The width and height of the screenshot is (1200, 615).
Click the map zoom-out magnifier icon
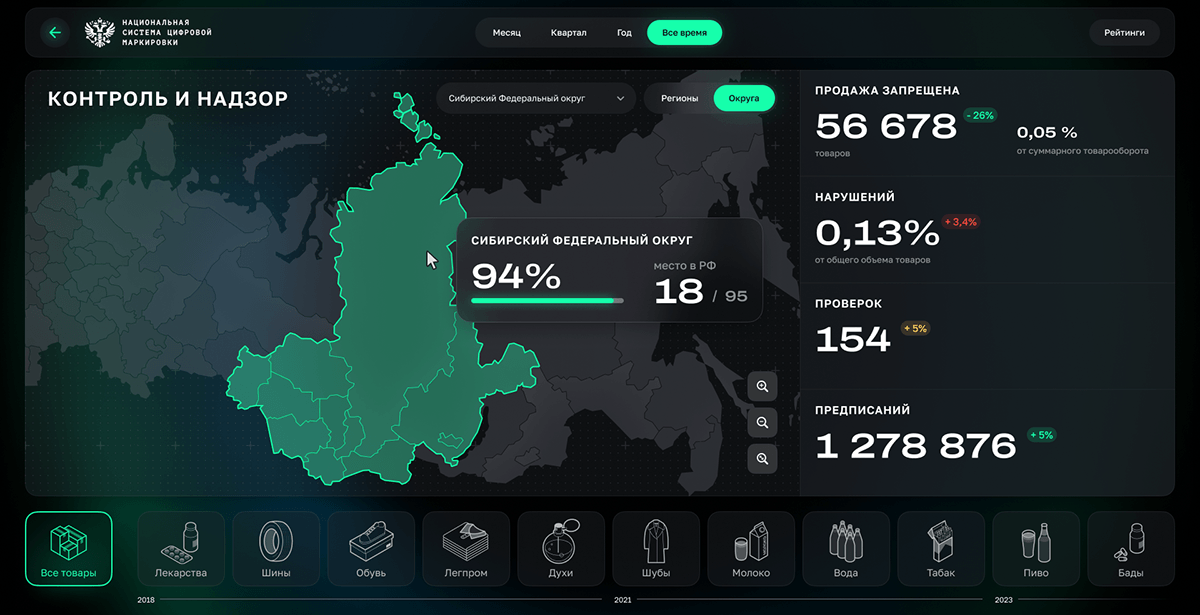(x=762, y=422)
